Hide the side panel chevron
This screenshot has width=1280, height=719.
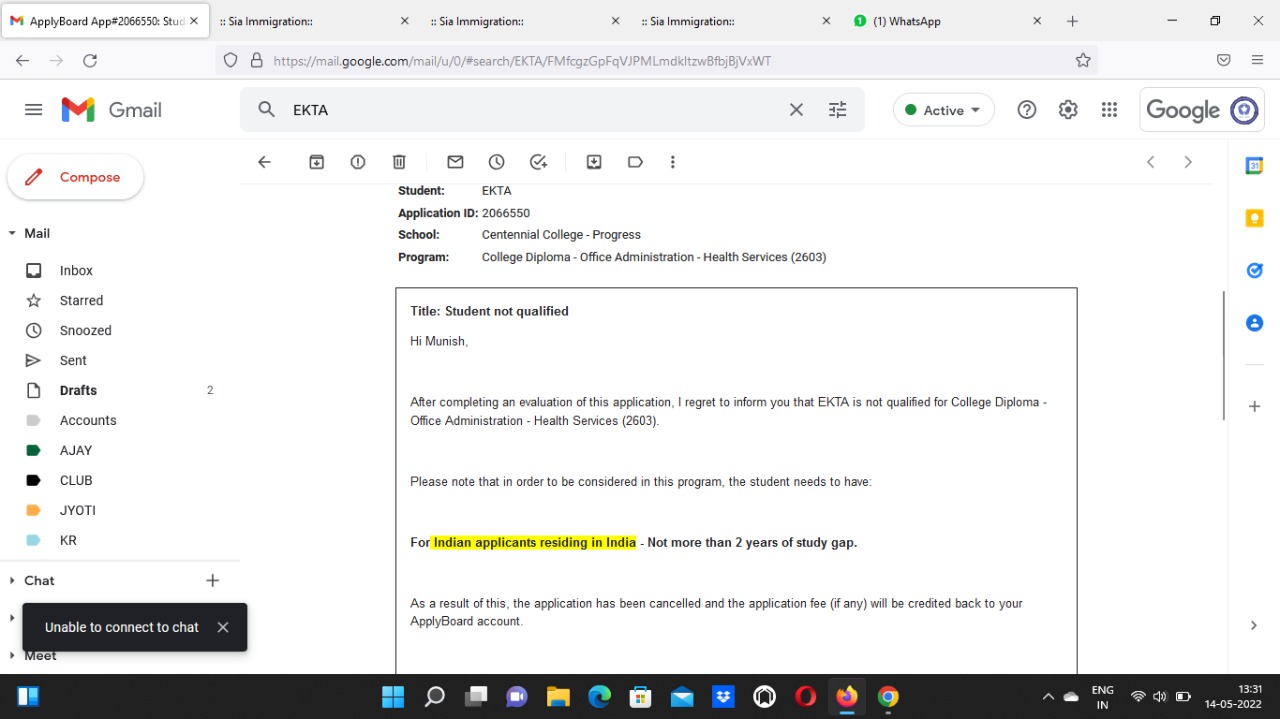1254,625
